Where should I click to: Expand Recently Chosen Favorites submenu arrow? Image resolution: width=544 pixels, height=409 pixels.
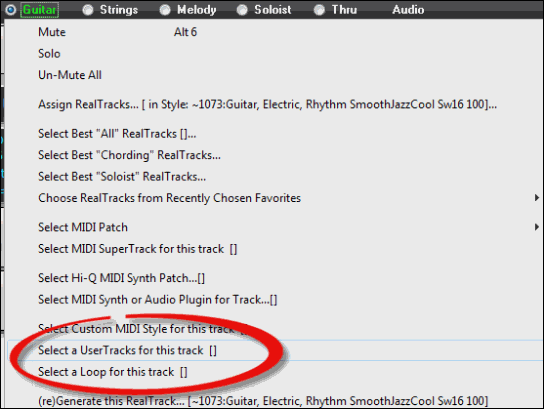(536, 198)
